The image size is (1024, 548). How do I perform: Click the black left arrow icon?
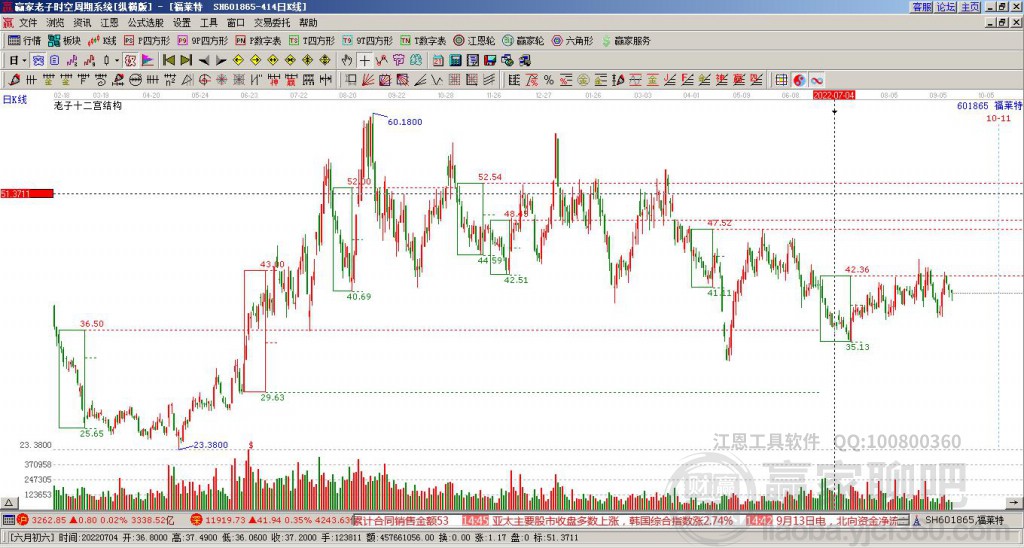204,61
